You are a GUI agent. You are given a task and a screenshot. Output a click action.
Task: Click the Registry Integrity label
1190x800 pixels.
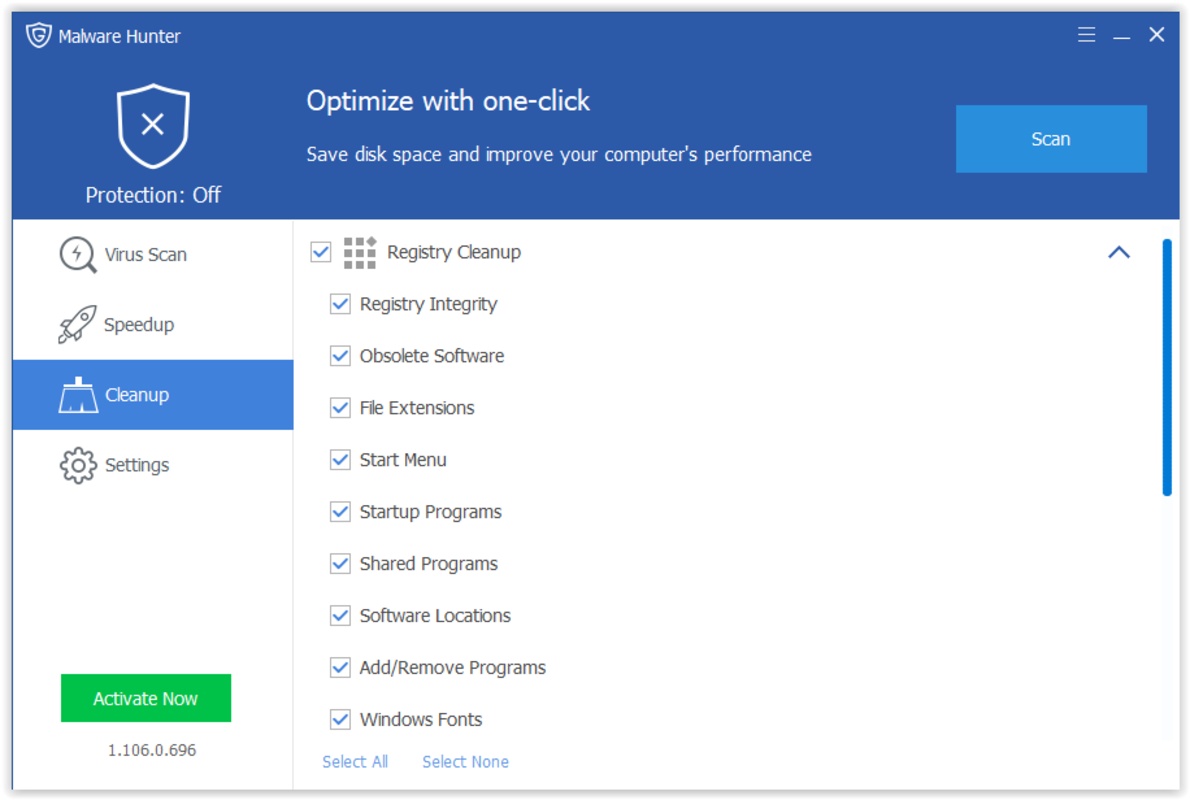428,304
